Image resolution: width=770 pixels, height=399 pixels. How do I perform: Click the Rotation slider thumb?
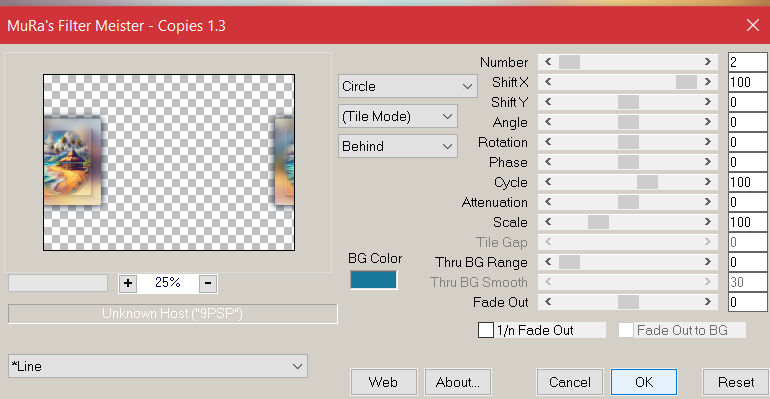coord(628,142)
